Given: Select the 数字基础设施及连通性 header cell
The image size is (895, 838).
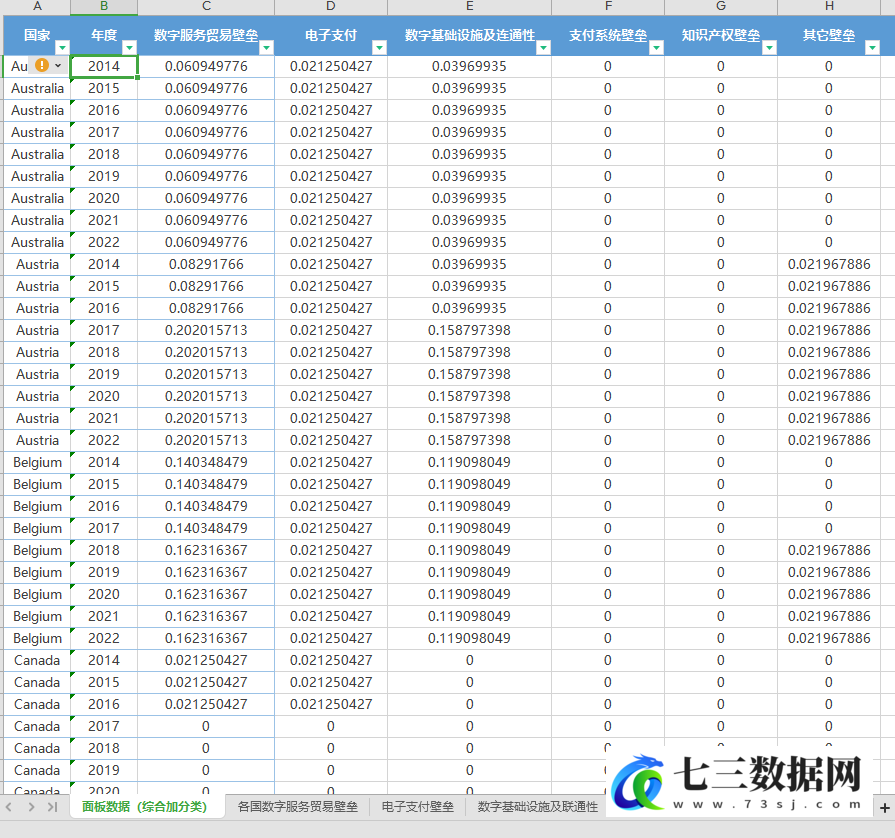Looking at the screenshot, I should click(469, 35).
